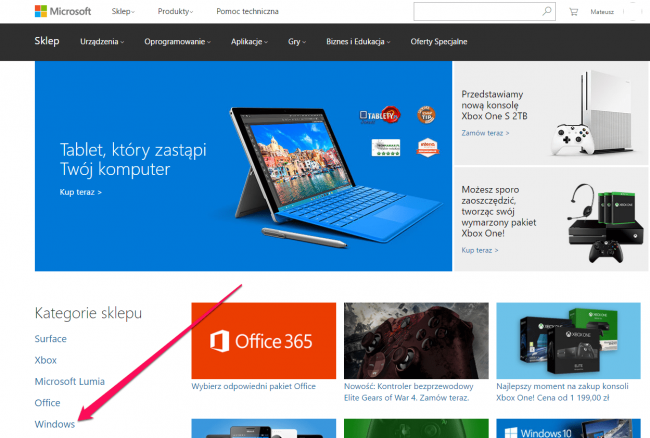Expand the Aplikacje menu
This screenshot has height=438, width=650.
(x=250, y=41)
